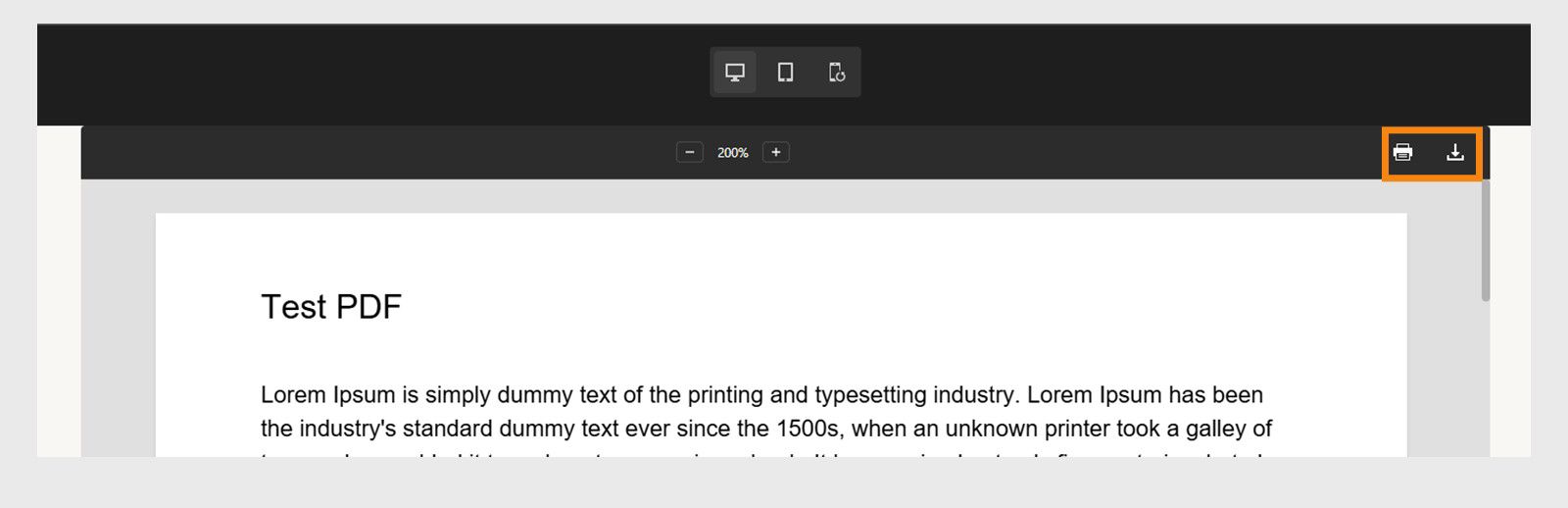Zoom in with the plus button

(x=776, y=152)
